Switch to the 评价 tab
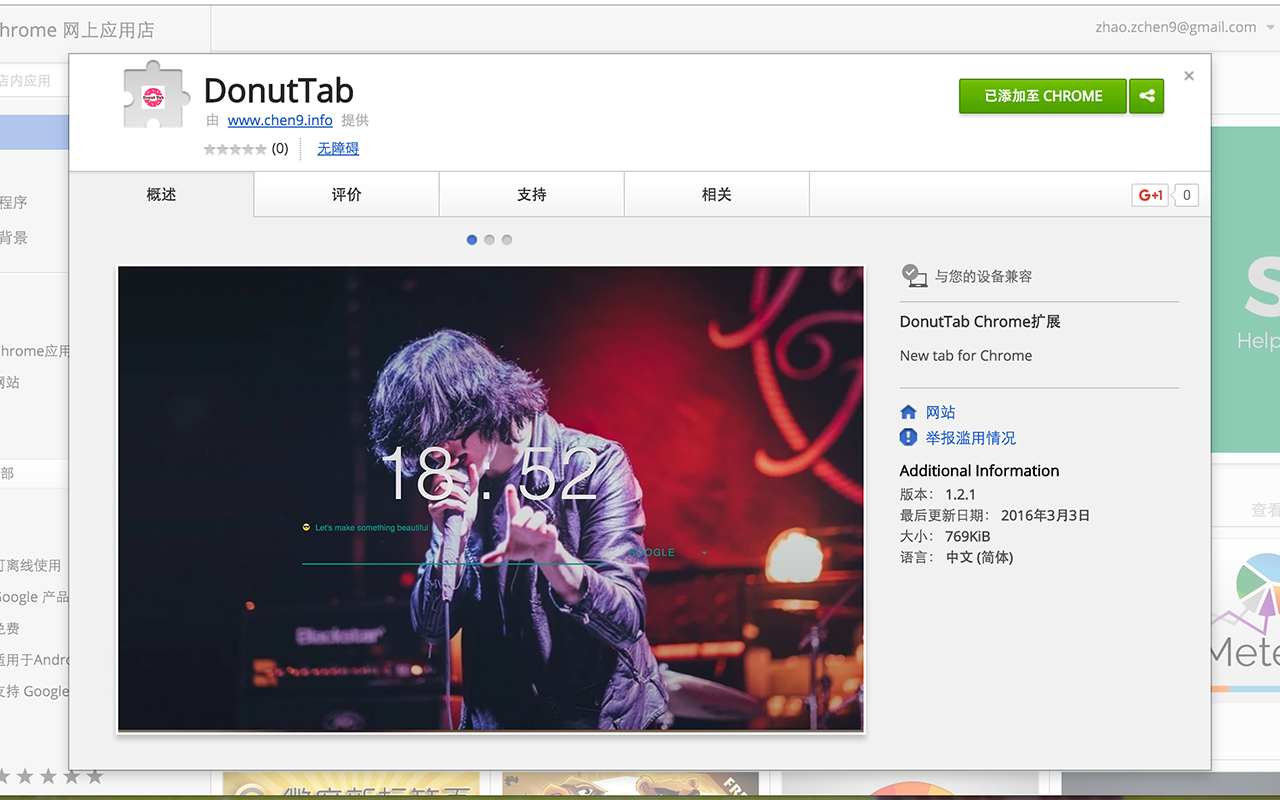The width and height of the screenshot is (1280, 800). click(347, 194)
